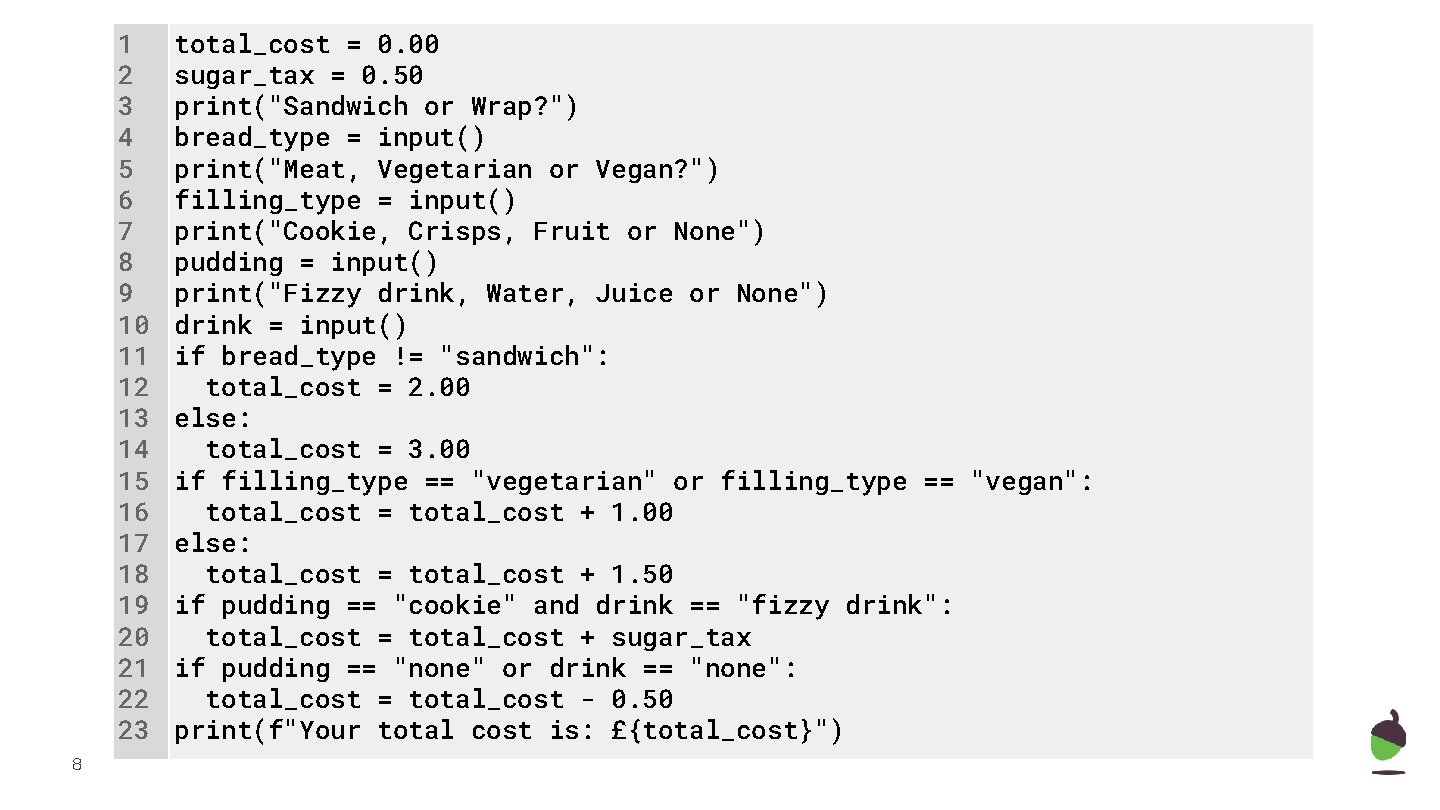Click the total_cost + 1.50 line
The height and width of the screenshot is (810, 1440).
pyautogui.click(x=439, y=575)
